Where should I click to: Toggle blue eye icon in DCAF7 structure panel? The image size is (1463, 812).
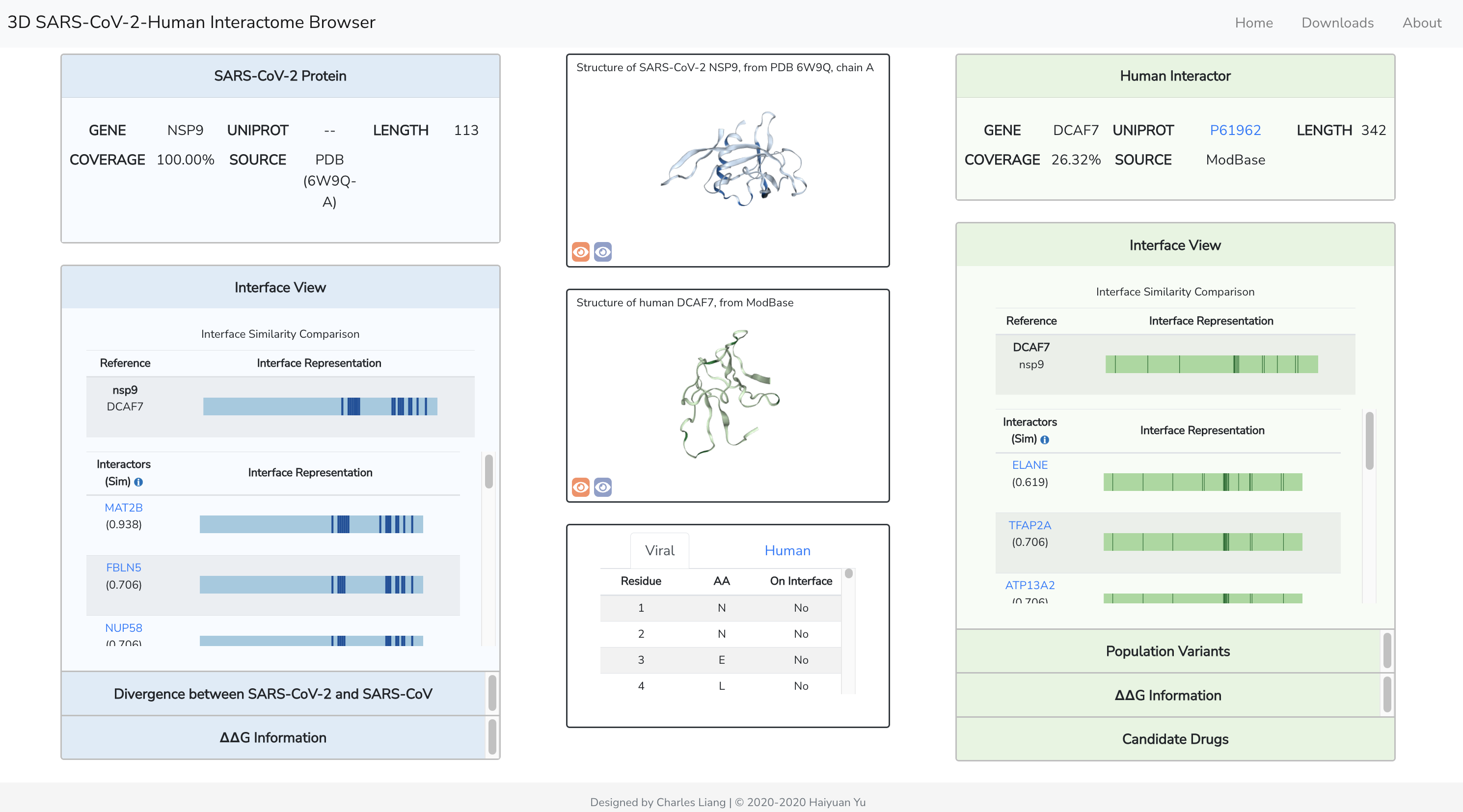(602, 487)
